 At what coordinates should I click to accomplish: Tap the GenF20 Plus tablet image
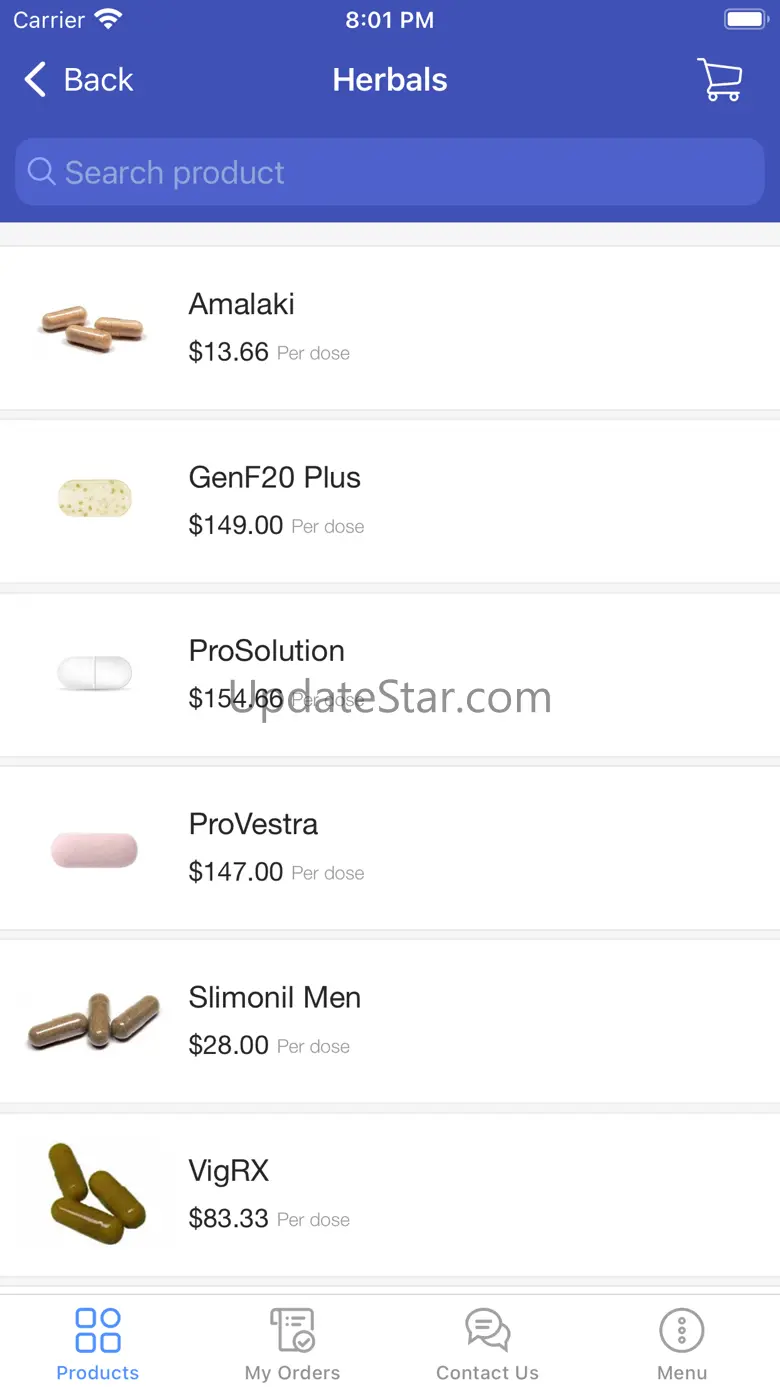94,498
